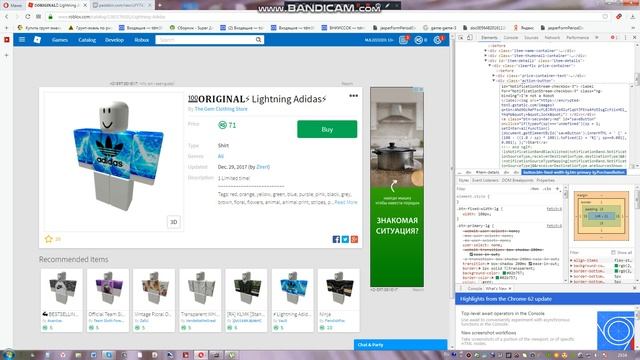Open the BESTSELLIN recommended item
Image resolution: width=640 pixels, height=360 pixels.
62,300
